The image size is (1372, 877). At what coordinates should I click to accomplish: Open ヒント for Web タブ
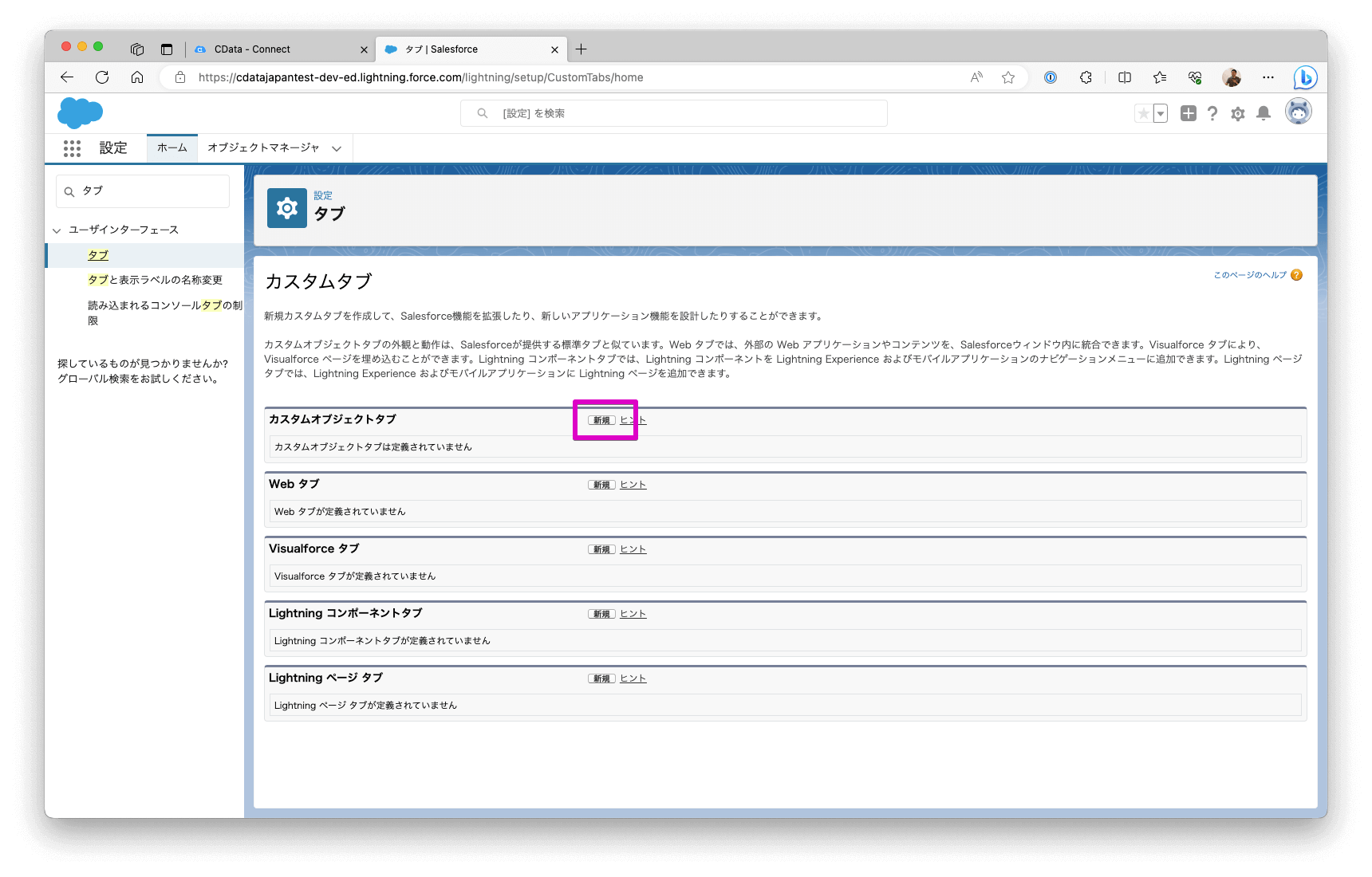point(633,485)
